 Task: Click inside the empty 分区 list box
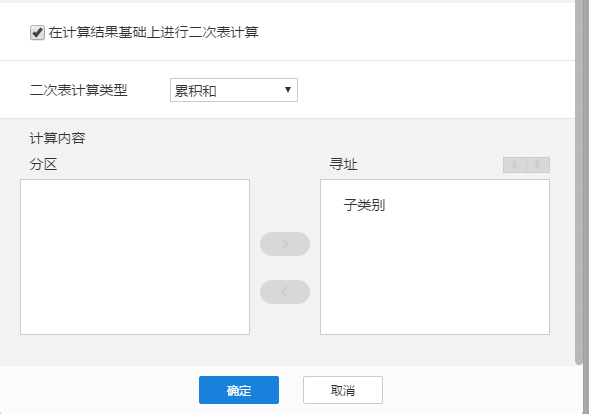tap(135, 257)
